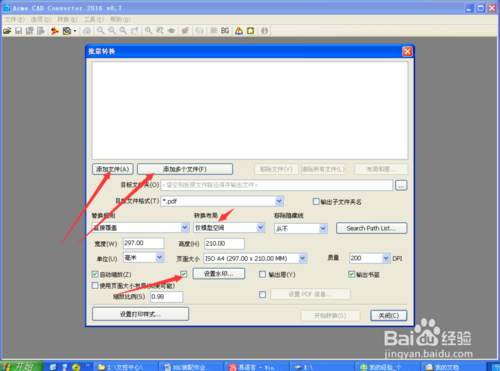Screen dimensions: 500x371
Task: Toggle the 输出子文件夹名 checkbox
Action: coord(316,201)
